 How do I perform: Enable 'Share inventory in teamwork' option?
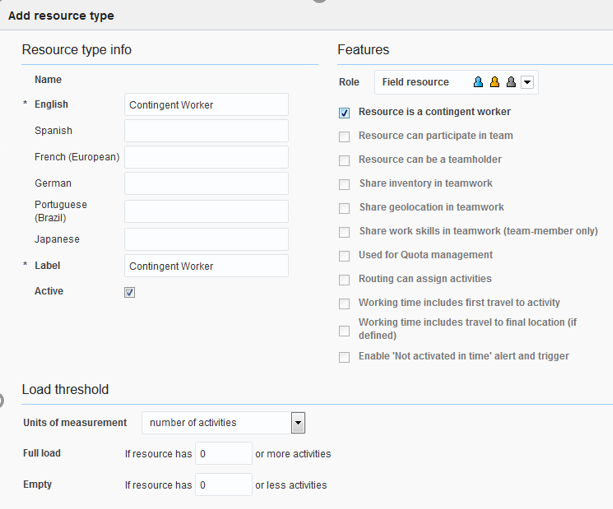point(345,184)
